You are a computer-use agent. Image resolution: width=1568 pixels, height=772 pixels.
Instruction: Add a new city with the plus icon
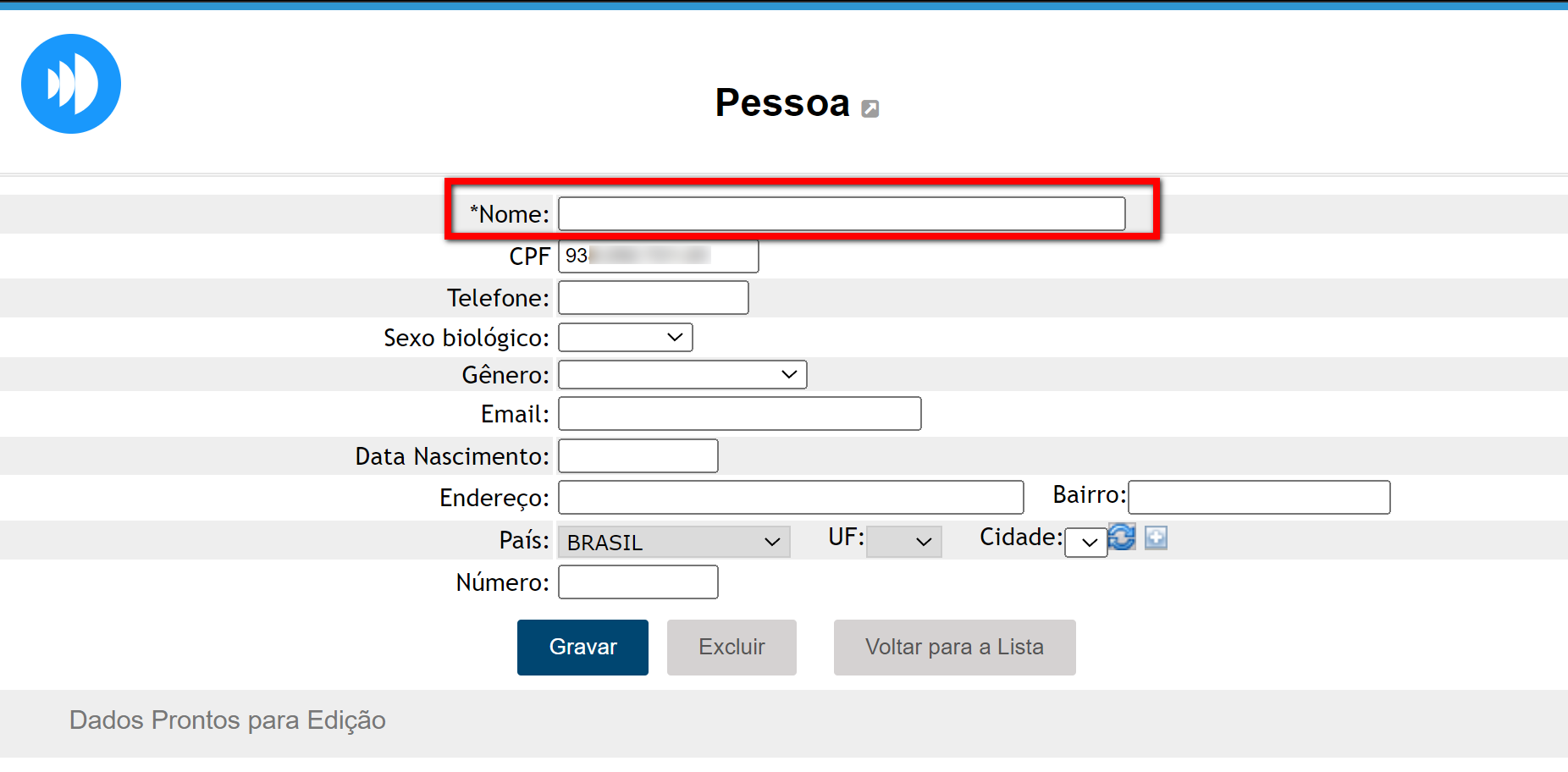[x=1156, y=537]
